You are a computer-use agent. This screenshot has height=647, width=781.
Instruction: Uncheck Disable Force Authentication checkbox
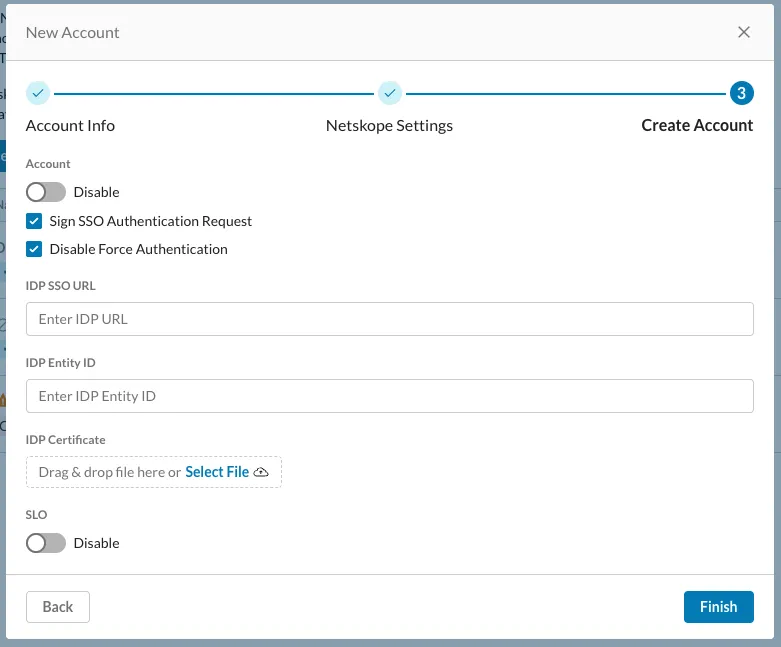(x=35, y=249)
